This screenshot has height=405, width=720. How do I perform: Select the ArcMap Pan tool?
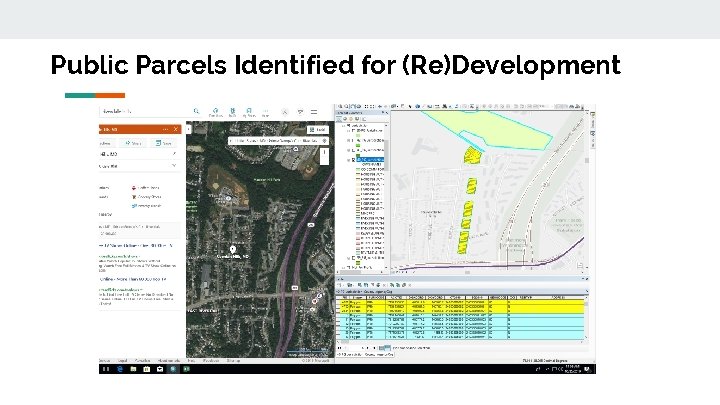click(353, 107)
